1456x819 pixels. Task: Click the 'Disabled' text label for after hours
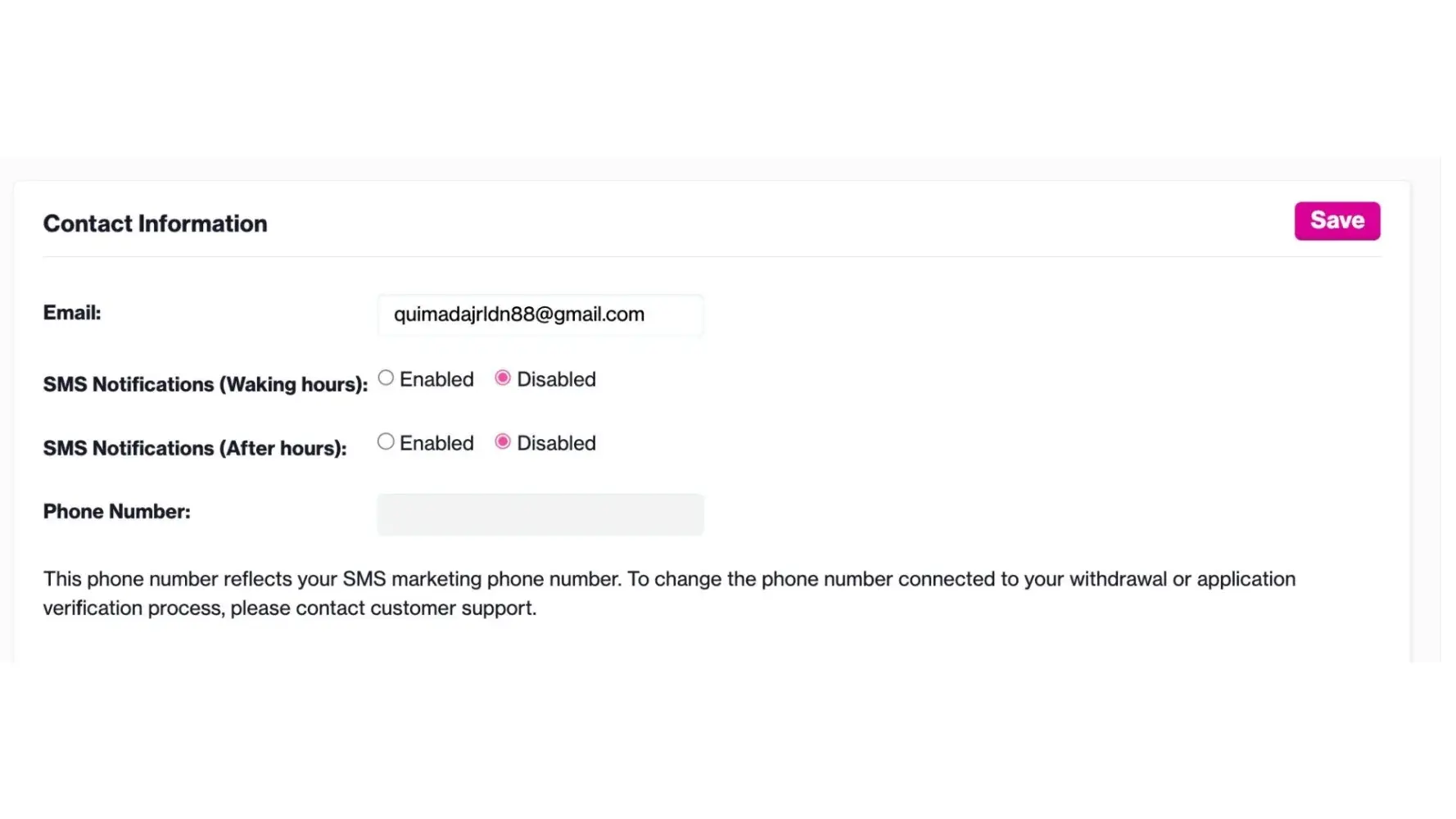click(556, 444)
